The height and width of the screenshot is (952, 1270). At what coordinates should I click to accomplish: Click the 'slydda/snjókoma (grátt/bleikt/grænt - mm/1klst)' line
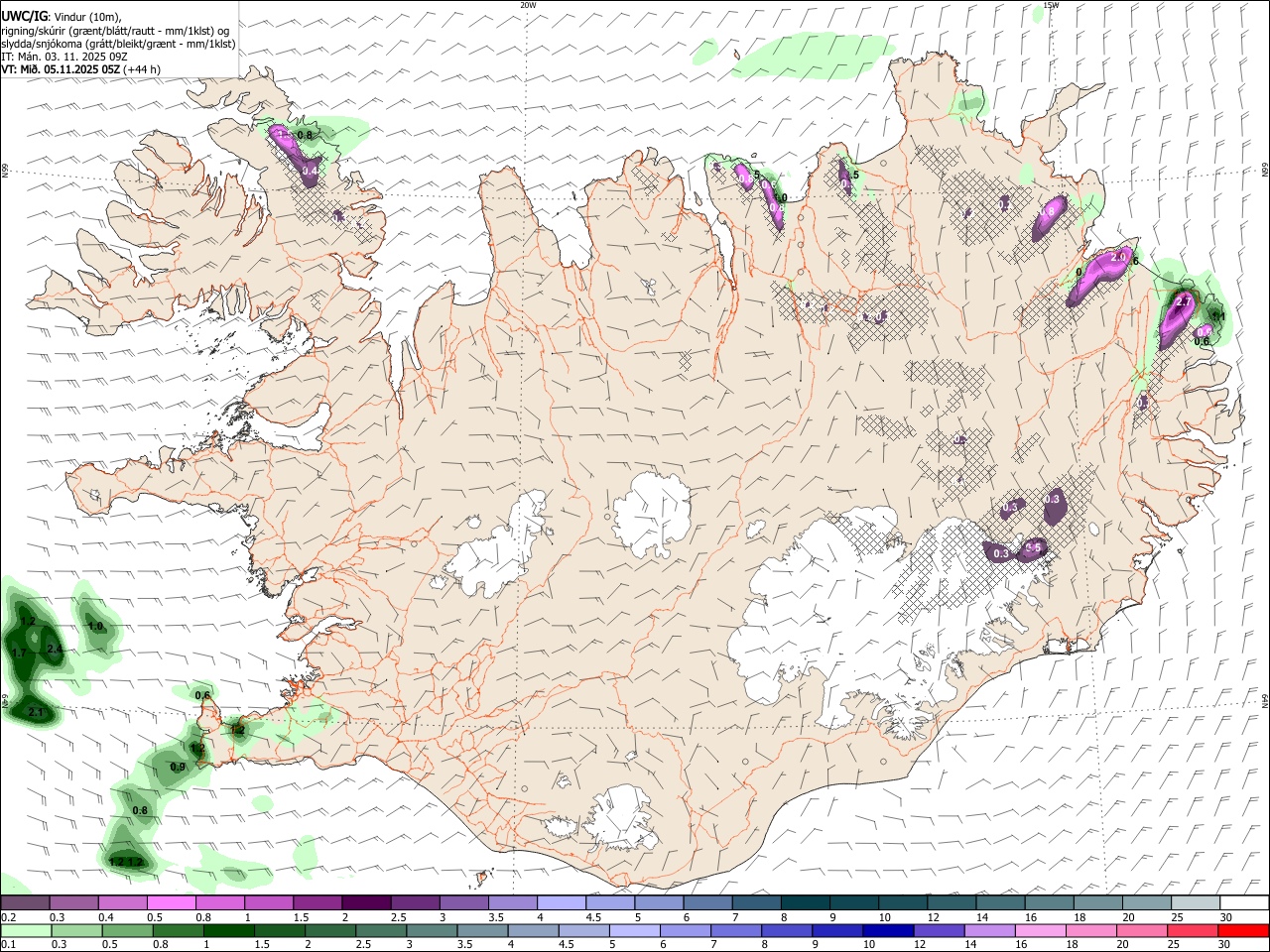(x=118, y=44)
